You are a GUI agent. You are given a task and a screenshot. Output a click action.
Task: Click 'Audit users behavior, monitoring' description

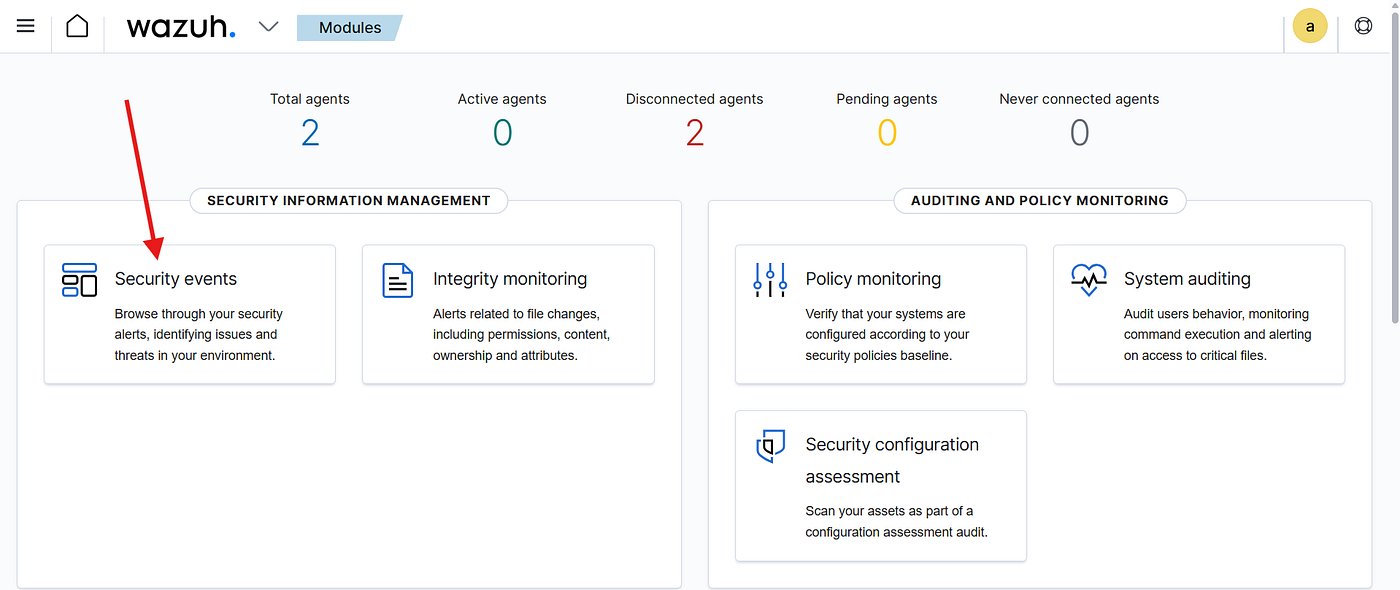[x=1218, y=334]
